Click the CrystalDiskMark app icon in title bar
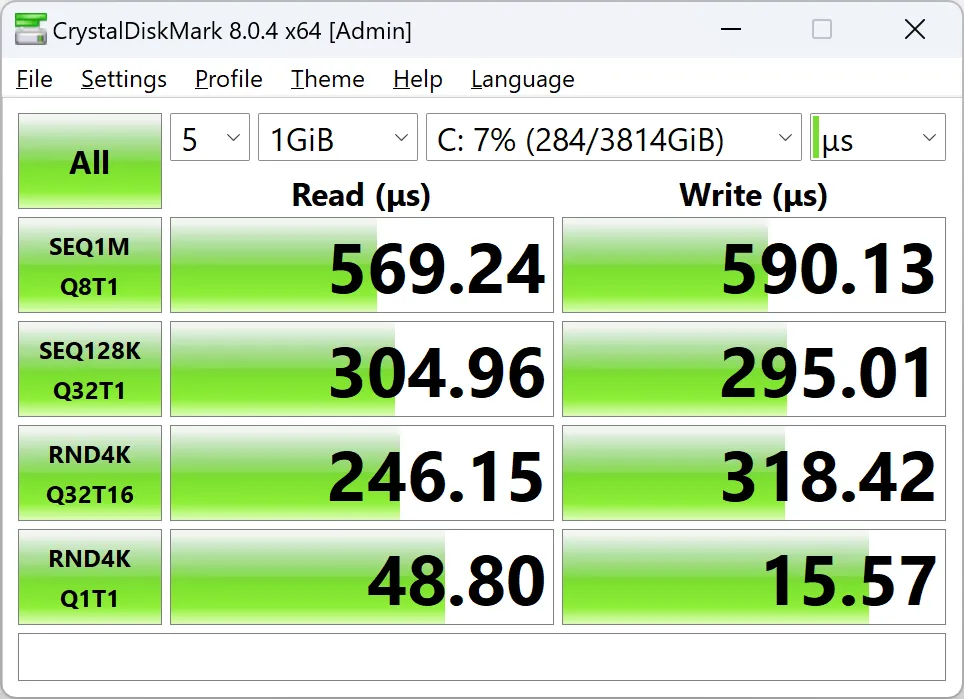The width and height of the screenshot is (964, 699). point(30,31)
